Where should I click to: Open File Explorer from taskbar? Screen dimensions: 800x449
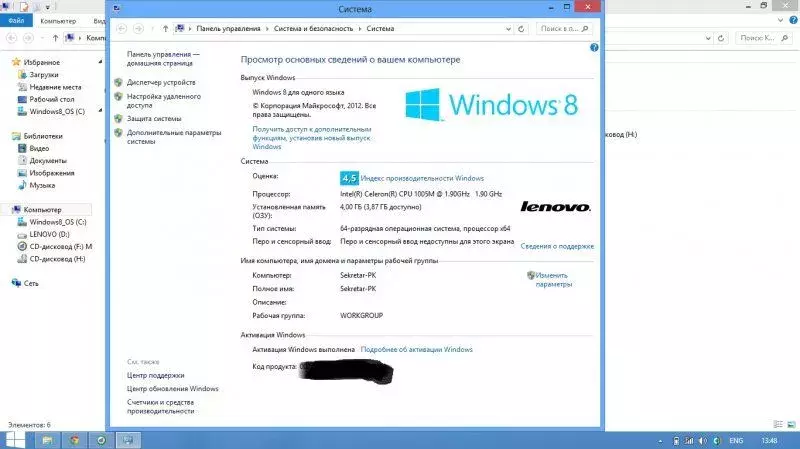click(x=47, y=440)
